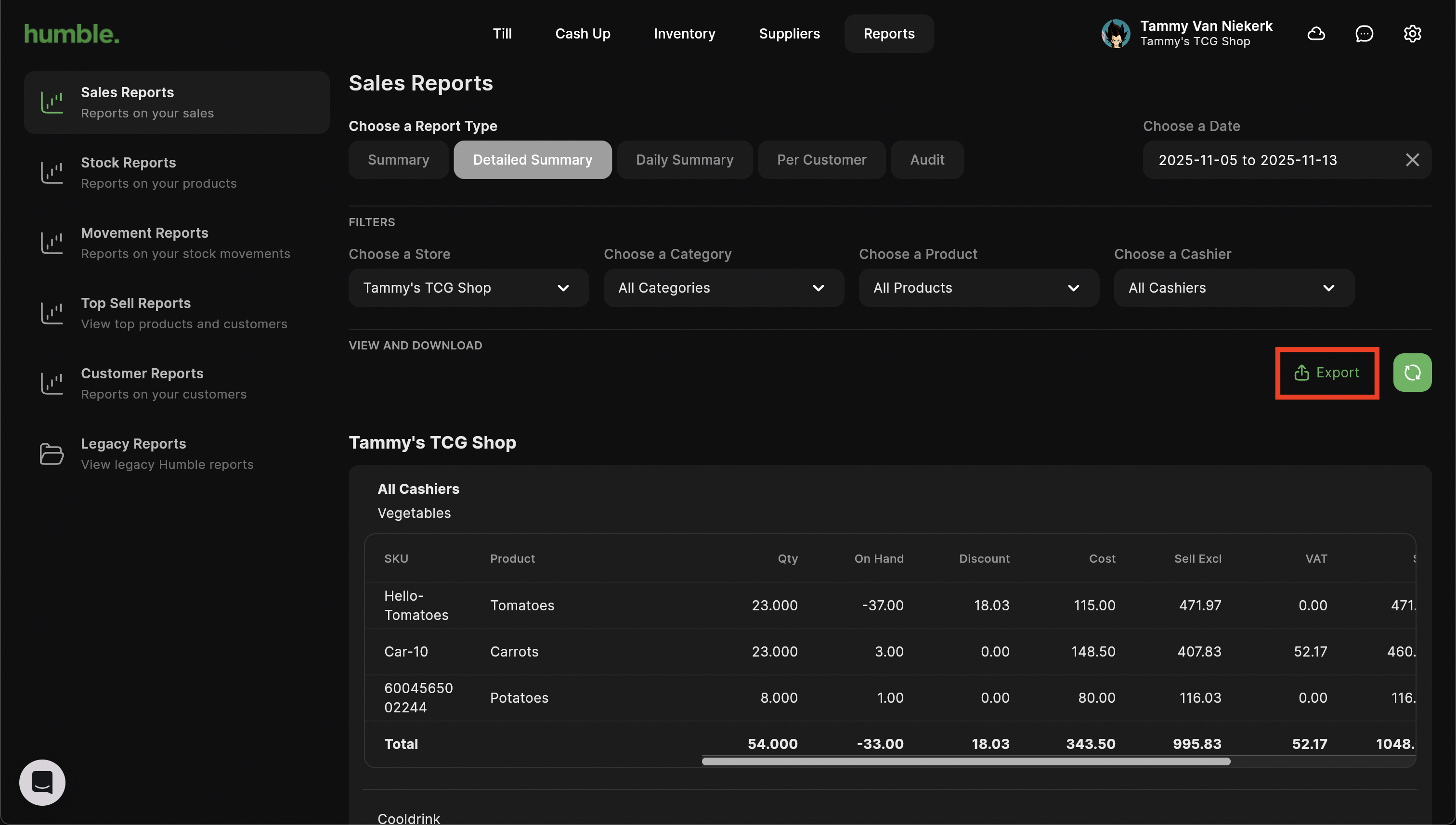The width and height of the screenshot is (1456, 825).
Task: Open the Cash Up tab
Action: [x=582, y=33]
